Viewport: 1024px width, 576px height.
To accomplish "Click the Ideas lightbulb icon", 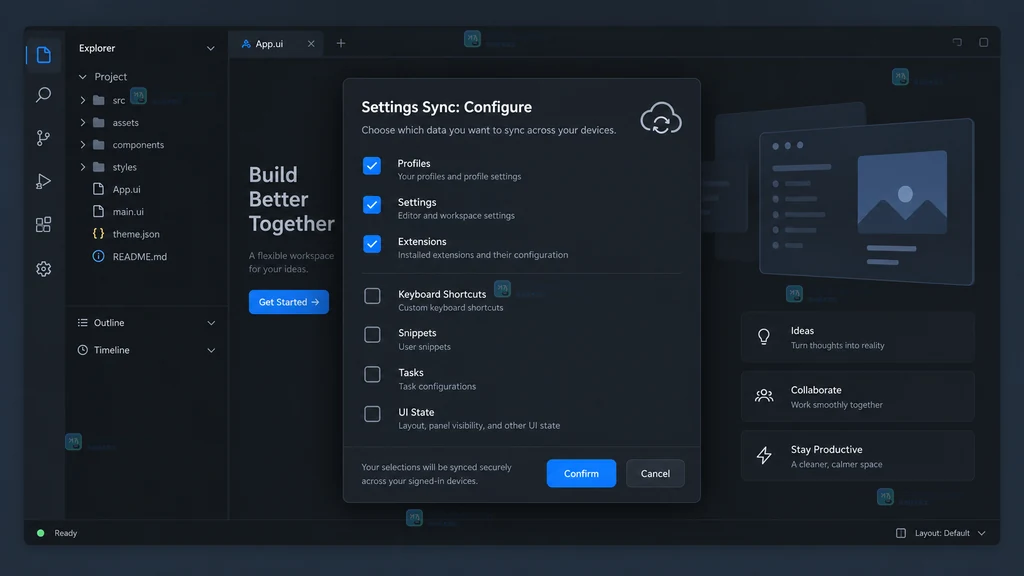I will [763, 337].
